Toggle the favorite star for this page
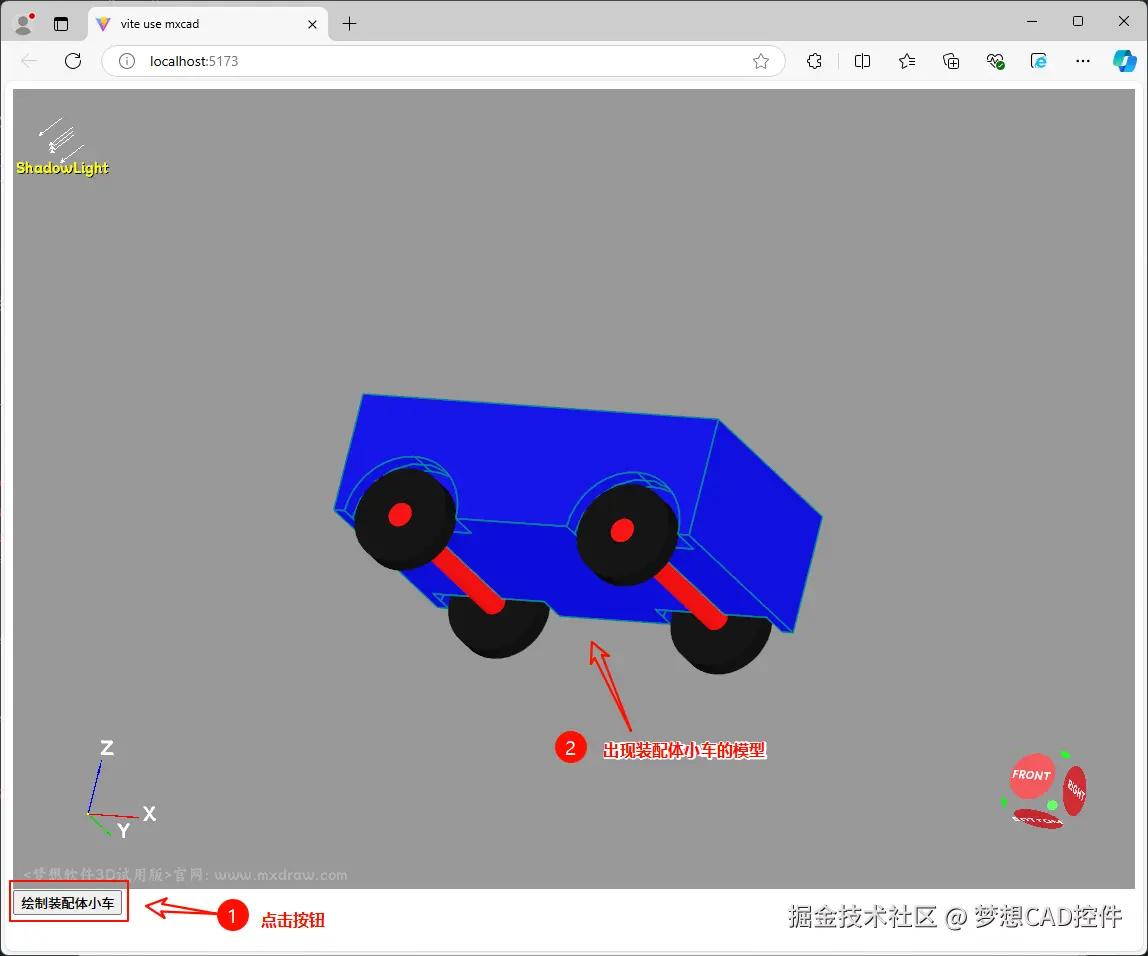The image size is (1148, 956). coord(760,61)
